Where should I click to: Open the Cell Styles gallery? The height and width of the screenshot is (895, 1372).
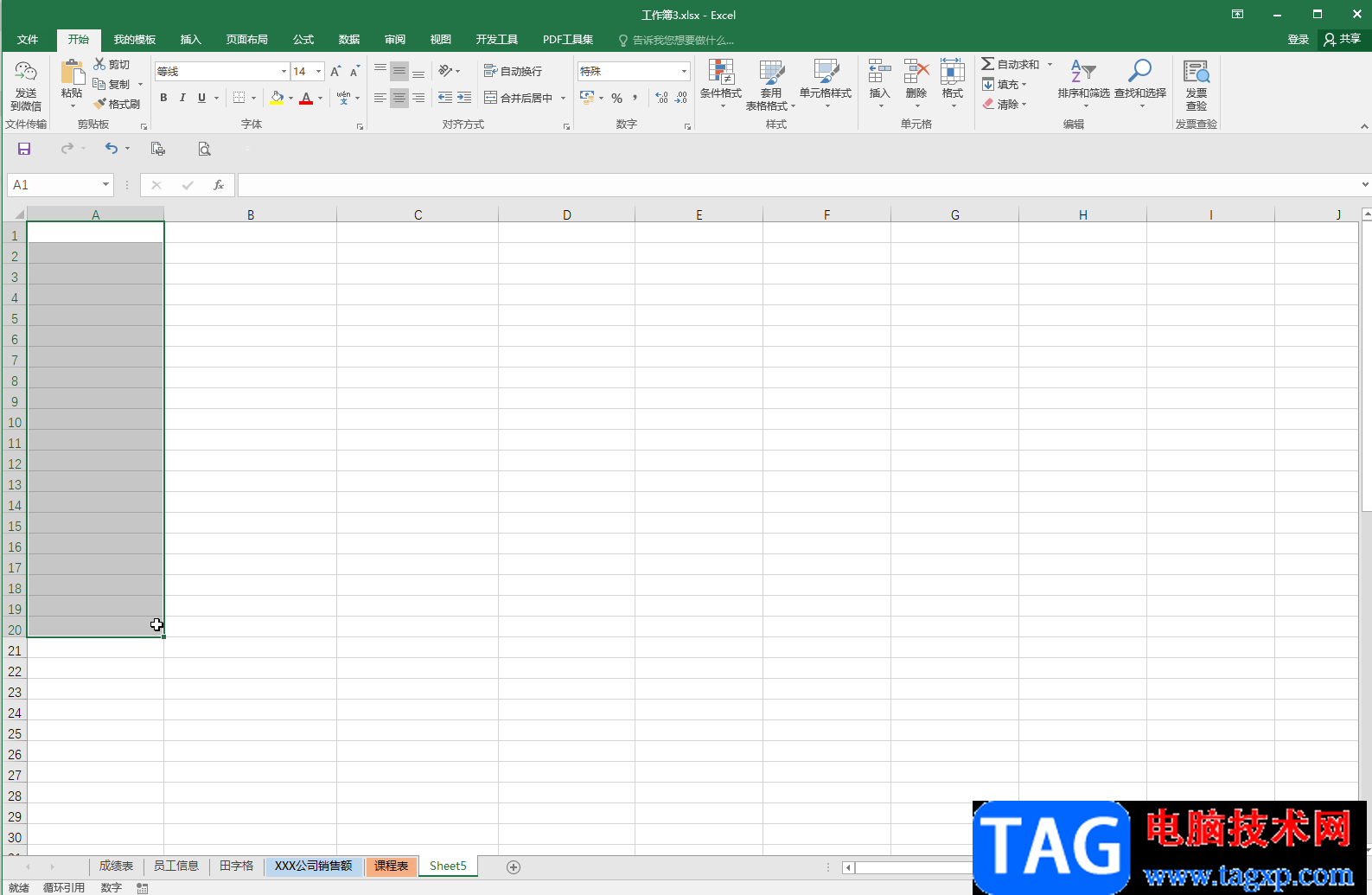826,84
